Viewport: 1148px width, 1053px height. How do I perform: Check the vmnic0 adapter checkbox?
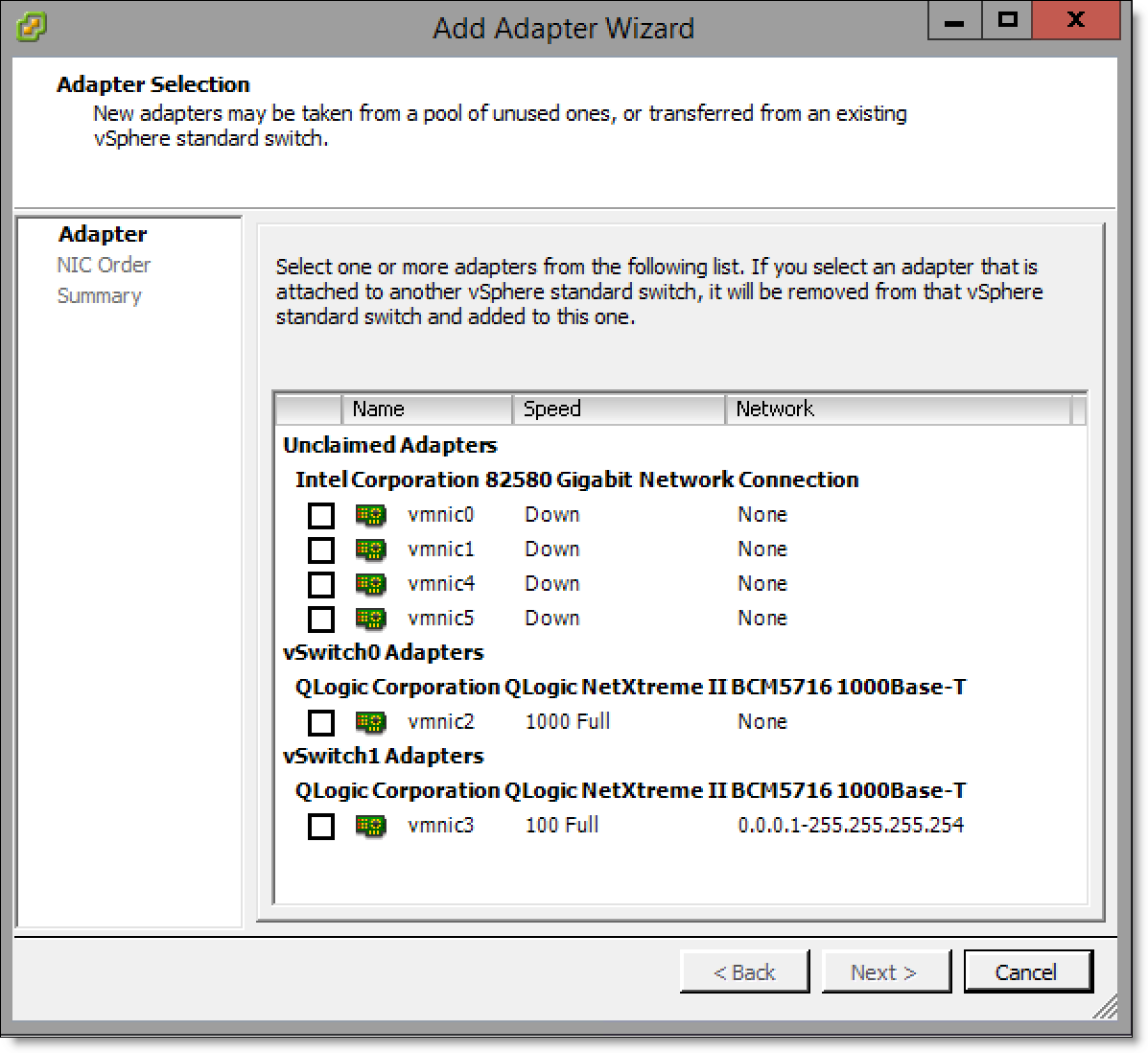(x=321, y=516)
